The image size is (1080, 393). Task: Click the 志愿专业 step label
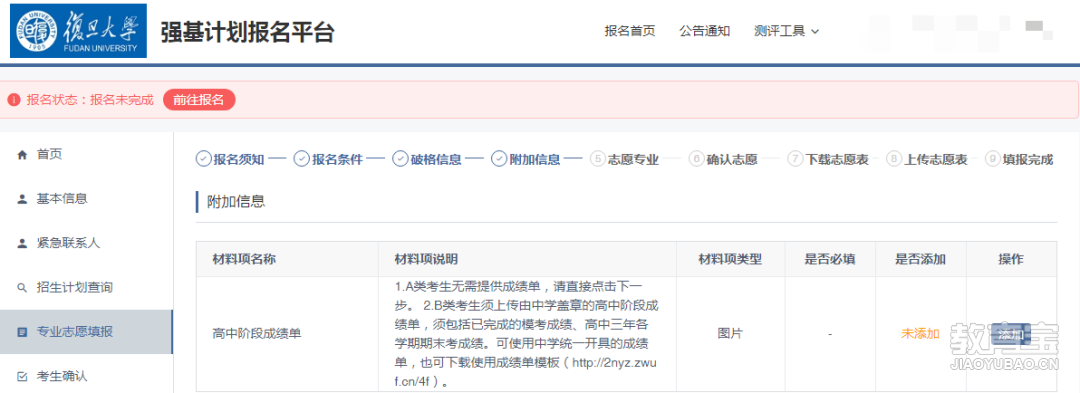(633, 160)
